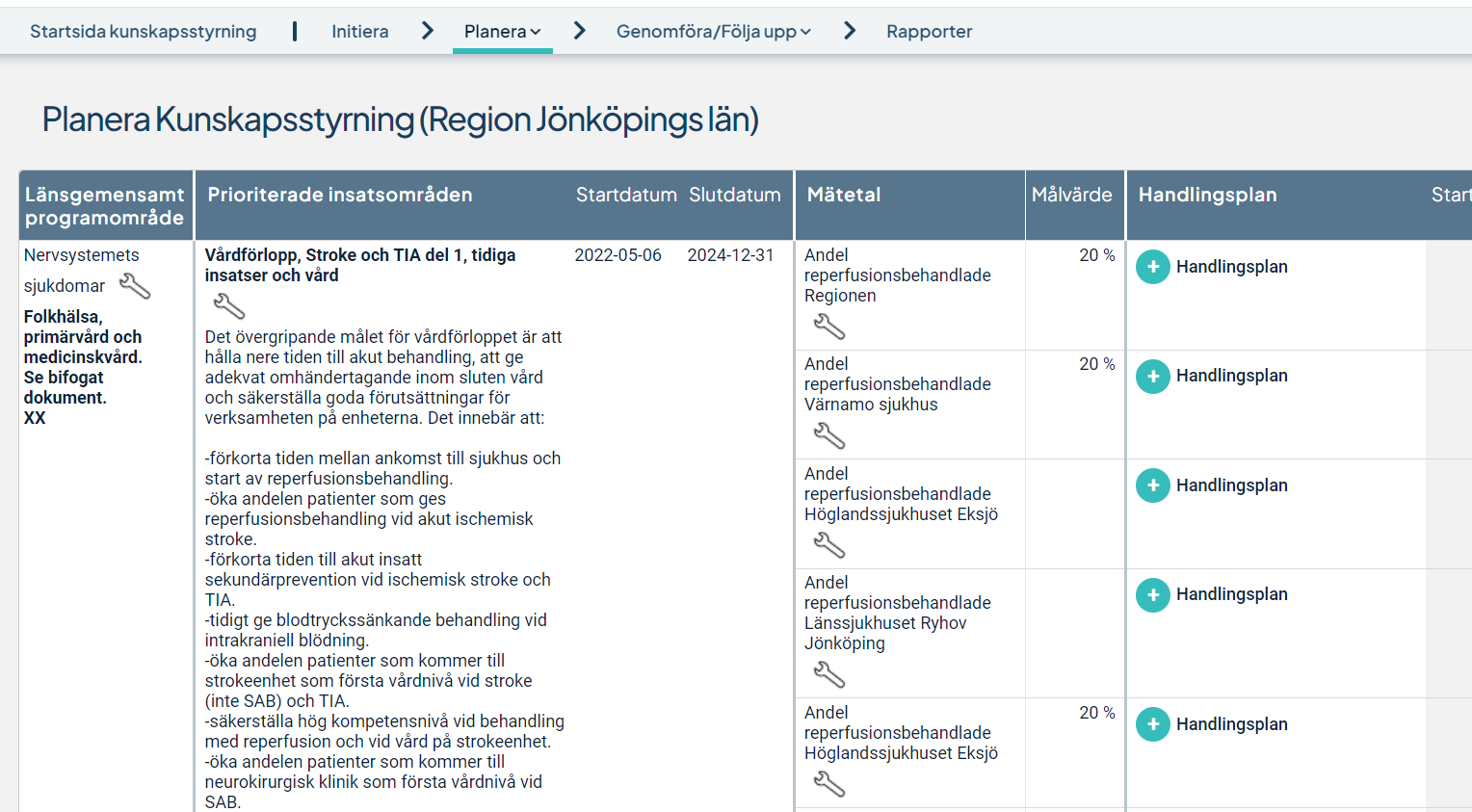1472x812 pixels.
Task: Click the start date 2022-05-06
Action: (618, 255)
